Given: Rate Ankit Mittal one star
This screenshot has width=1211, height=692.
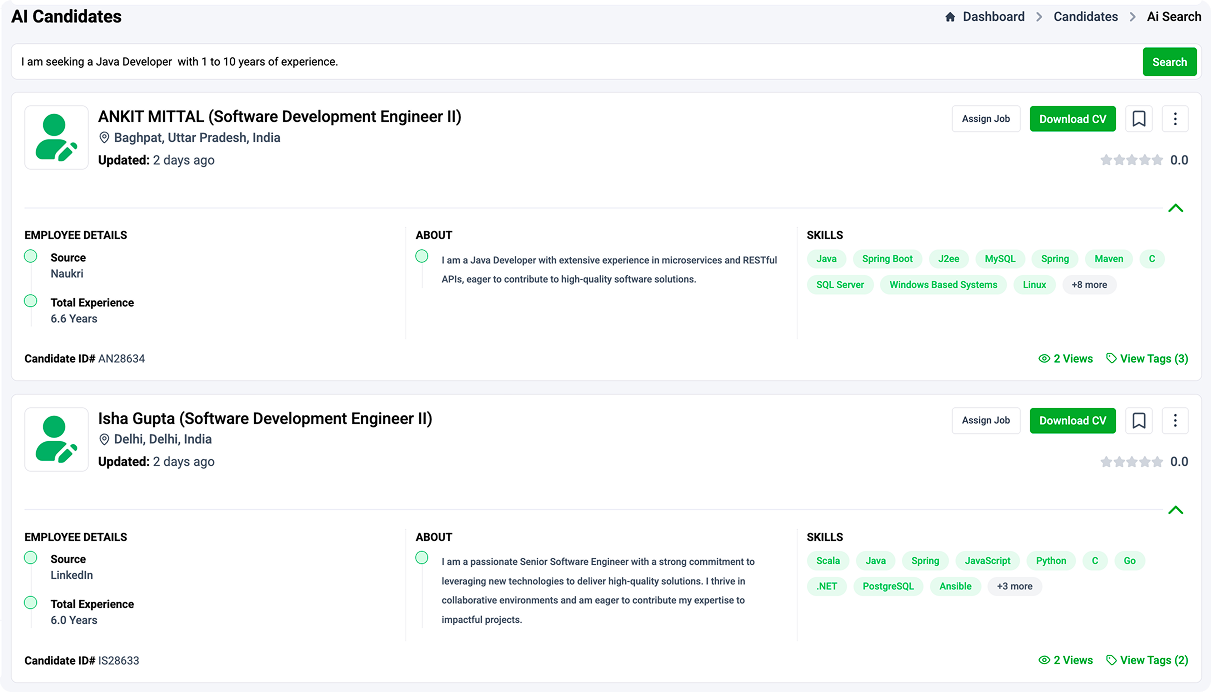Looking at the screenshot, I should click(x=1106, y=159).
